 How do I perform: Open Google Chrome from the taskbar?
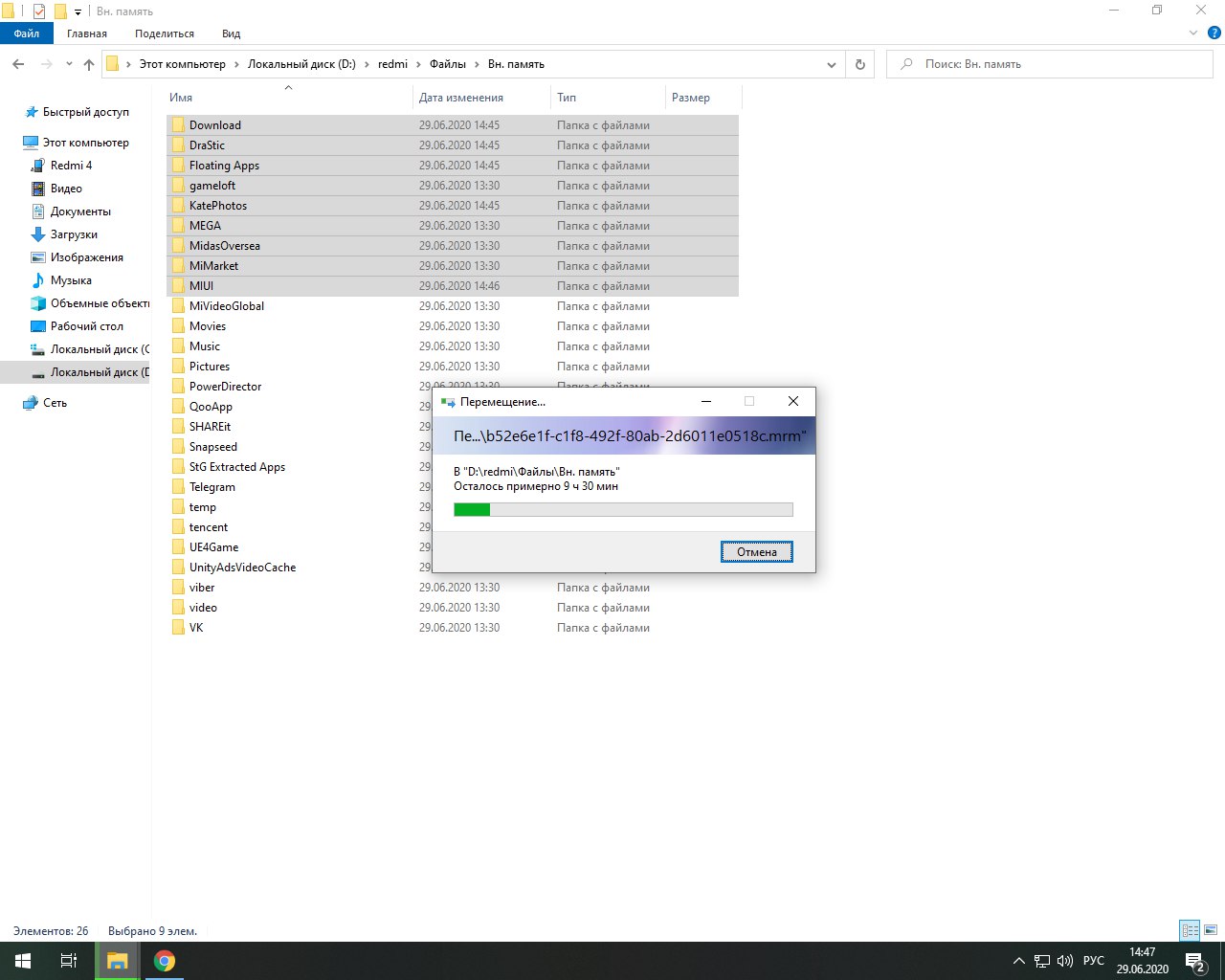click(165, 961)
